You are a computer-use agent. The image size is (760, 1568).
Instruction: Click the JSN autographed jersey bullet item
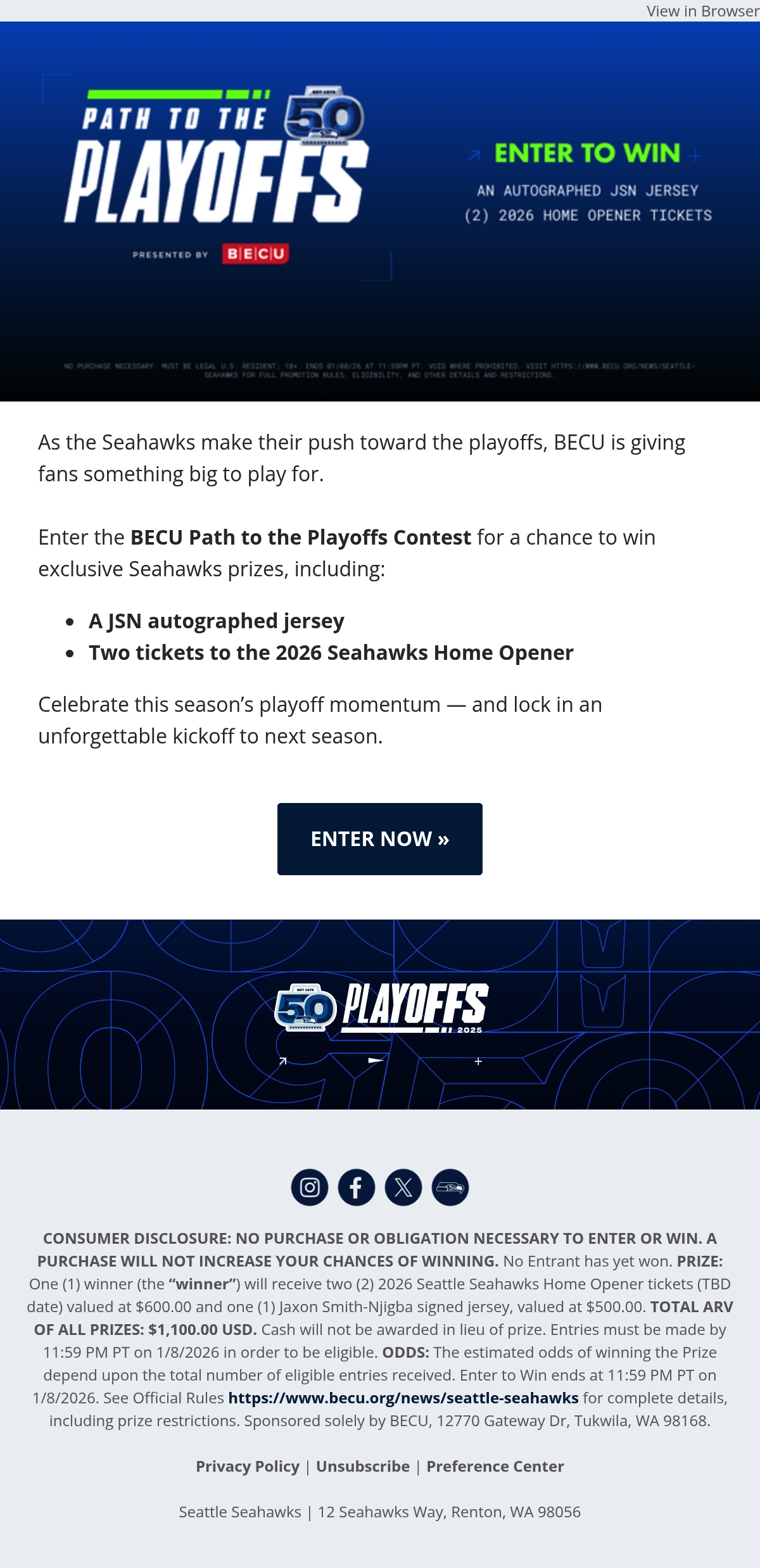click(x=217, y=621)
